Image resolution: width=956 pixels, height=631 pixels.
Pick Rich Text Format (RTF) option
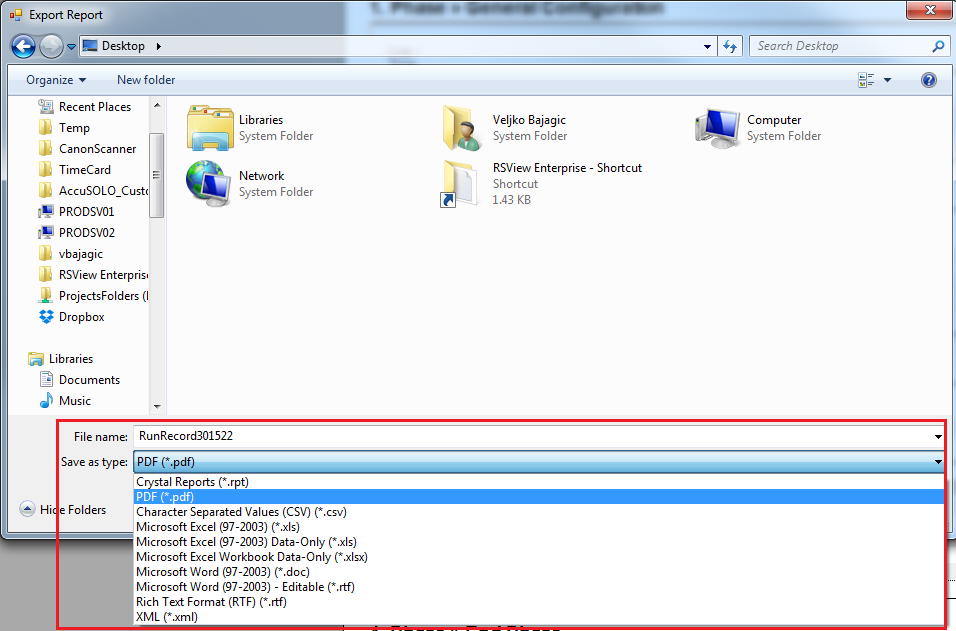click(211, 602)
